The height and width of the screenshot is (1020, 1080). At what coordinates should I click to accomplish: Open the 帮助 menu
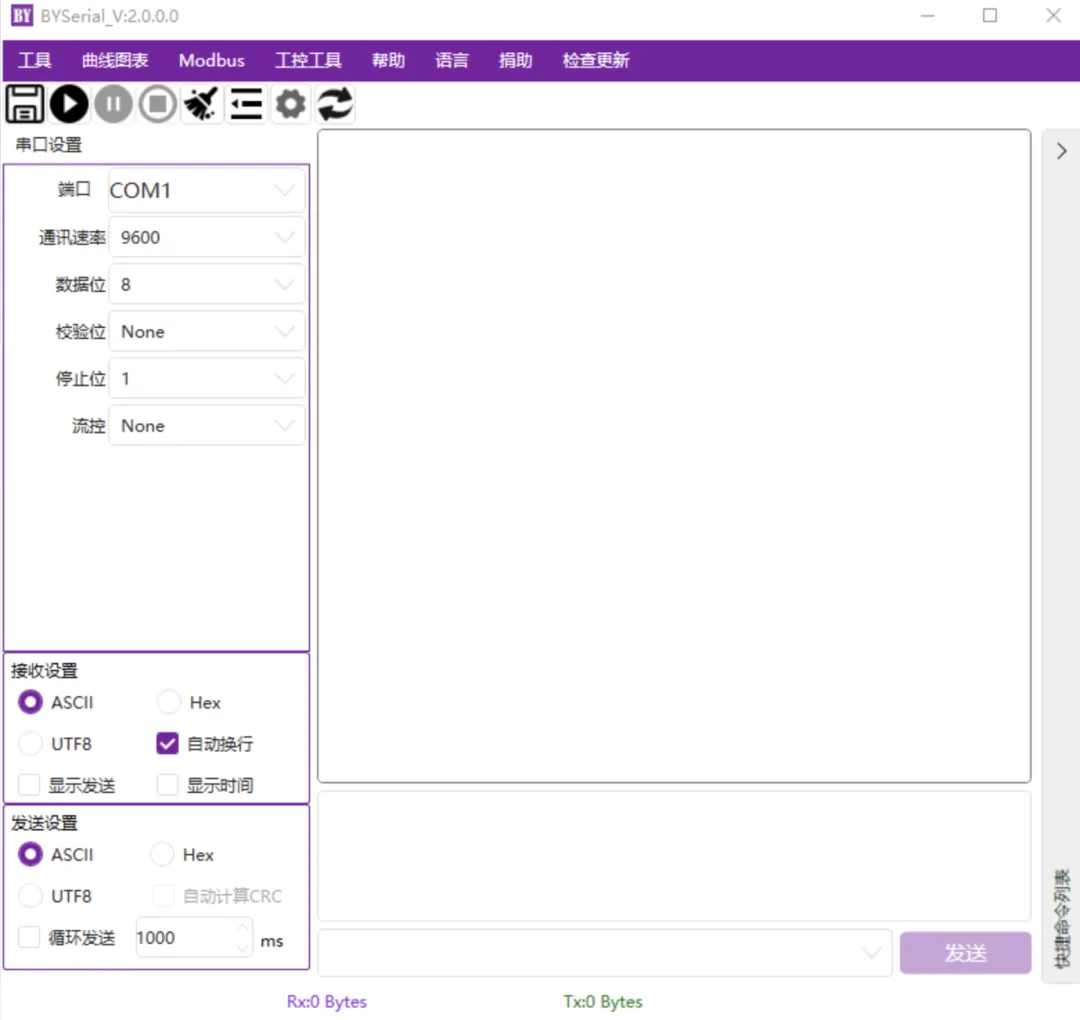pyautogui.click(x=388, y=61)
